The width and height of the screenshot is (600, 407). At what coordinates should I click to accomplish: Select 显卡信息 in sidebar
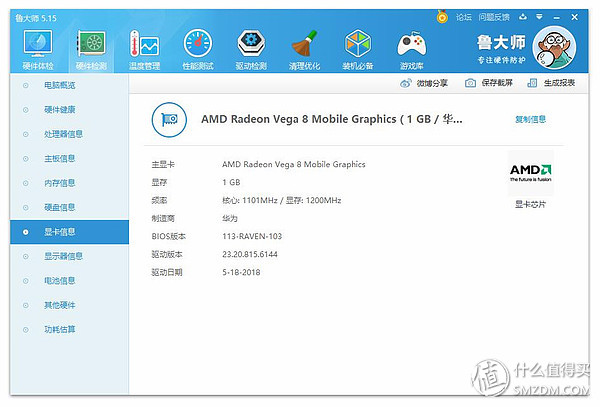coord(69,232)
